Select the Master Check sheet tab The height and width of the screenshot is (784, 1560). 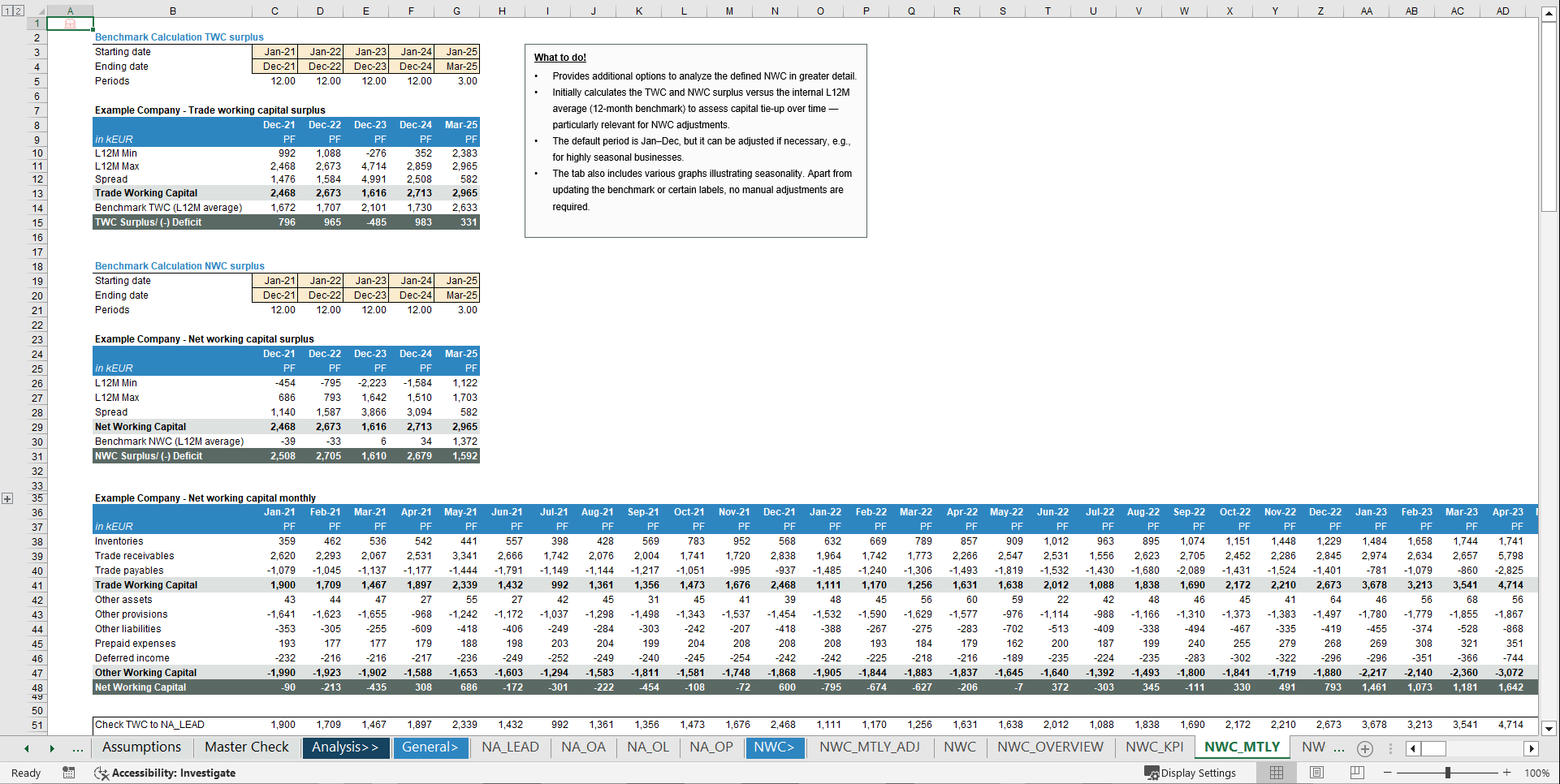[245, 747]
